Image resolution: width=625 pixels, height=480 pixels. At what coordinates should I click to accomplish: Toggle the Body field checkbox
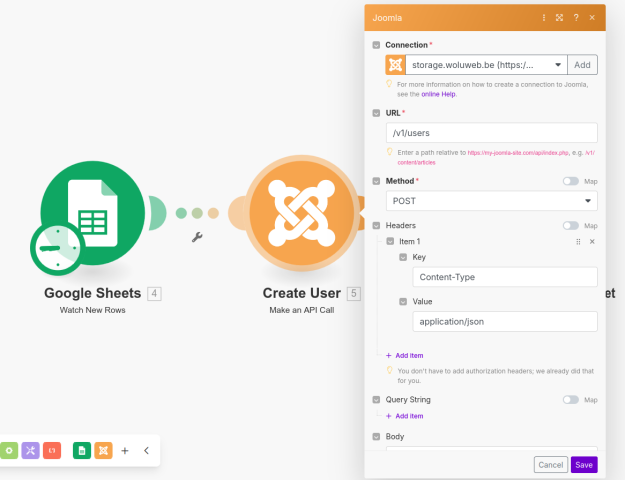pos(376,437)
